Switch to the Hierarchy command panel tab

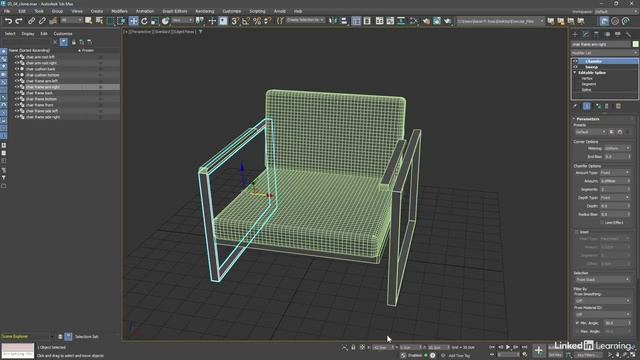point(596,34)
